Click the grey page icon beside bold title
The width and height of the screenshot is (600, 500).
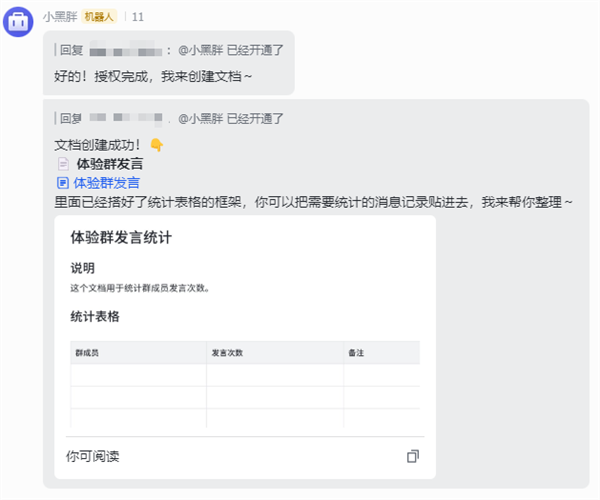[x=62, y=164]
